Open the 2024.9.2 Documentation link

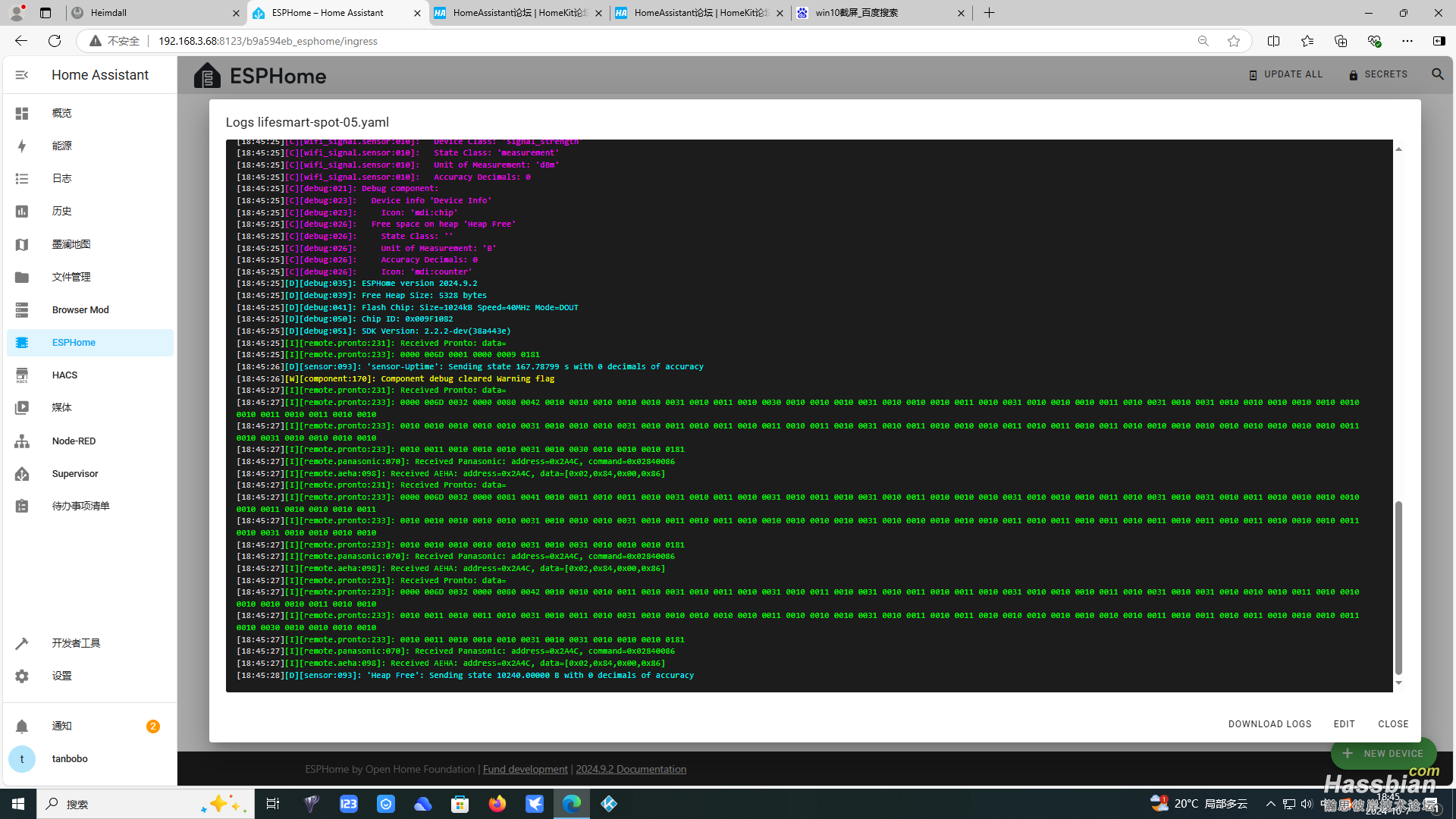click(631, 769)
